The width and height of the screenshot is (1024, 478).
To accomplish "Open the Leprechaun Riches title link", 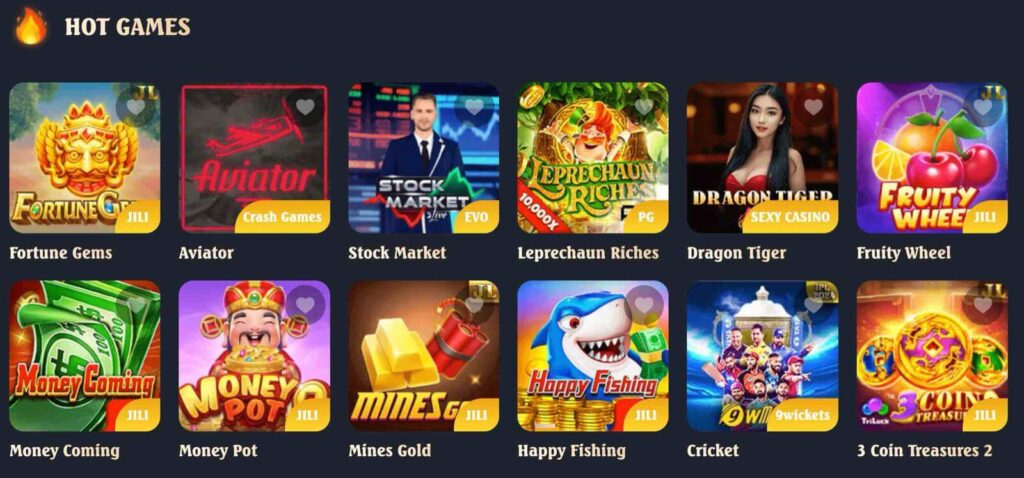I will [588, 253].
